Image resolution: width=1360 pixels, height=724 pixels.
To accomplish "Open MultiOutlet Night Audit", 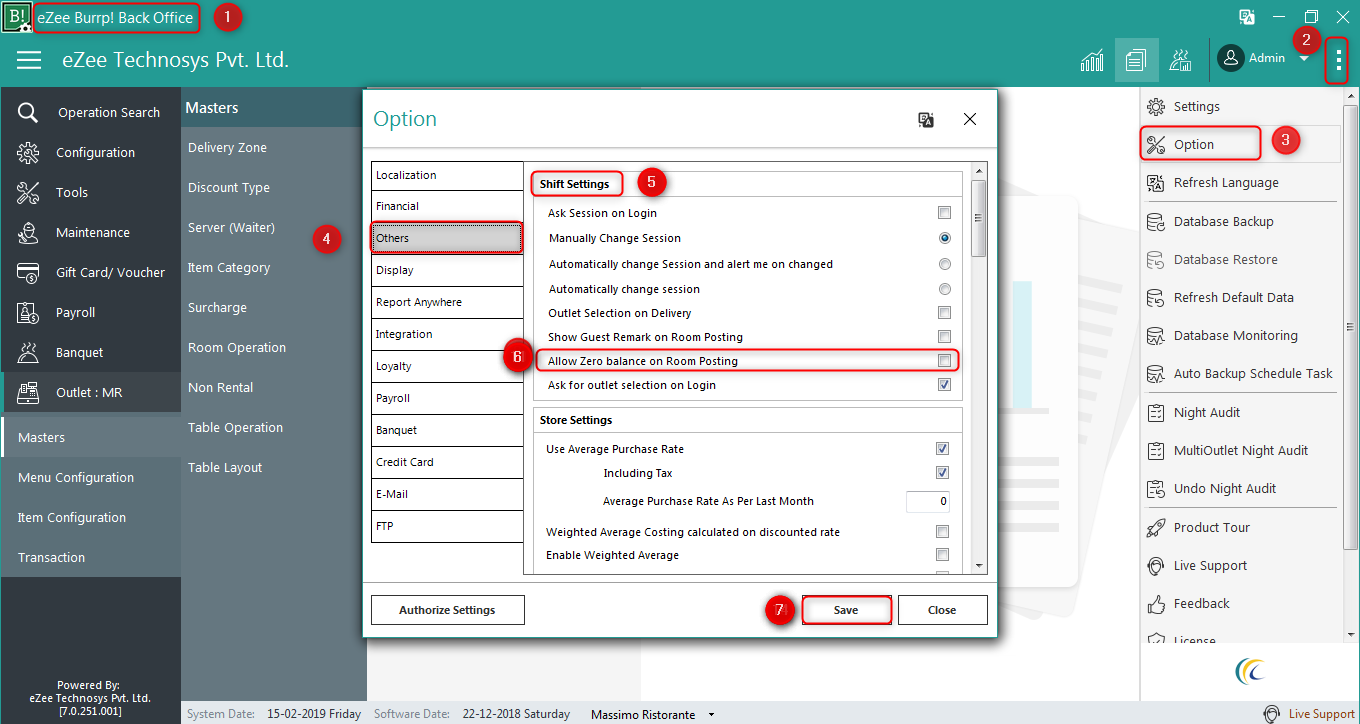I will coord(1240,450).
